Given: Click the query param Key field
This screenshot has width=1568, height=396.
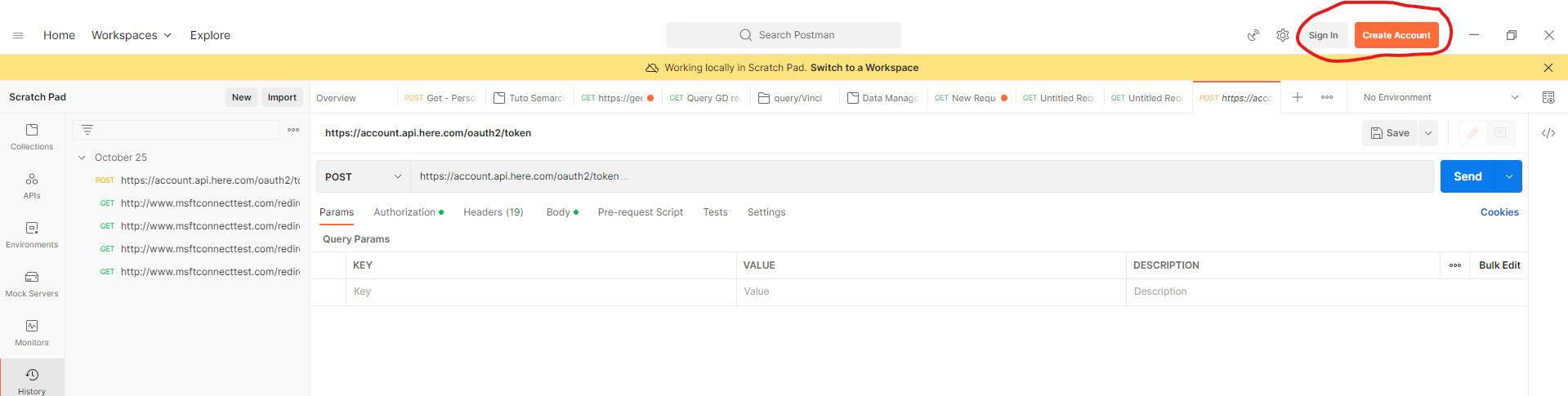Looking at the screenshot, I should coord(541,291).
